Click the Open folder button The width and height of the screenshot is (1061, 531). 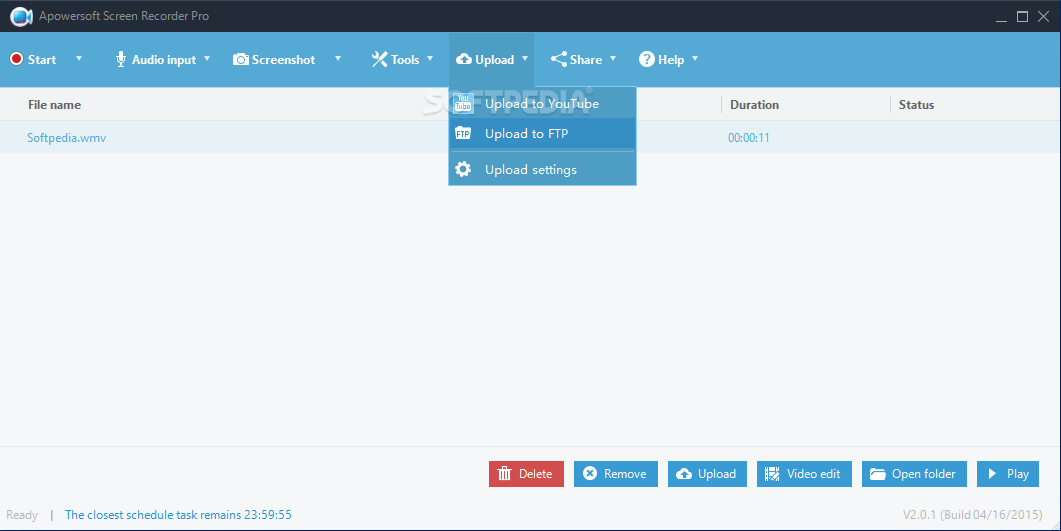pos(914,474)
